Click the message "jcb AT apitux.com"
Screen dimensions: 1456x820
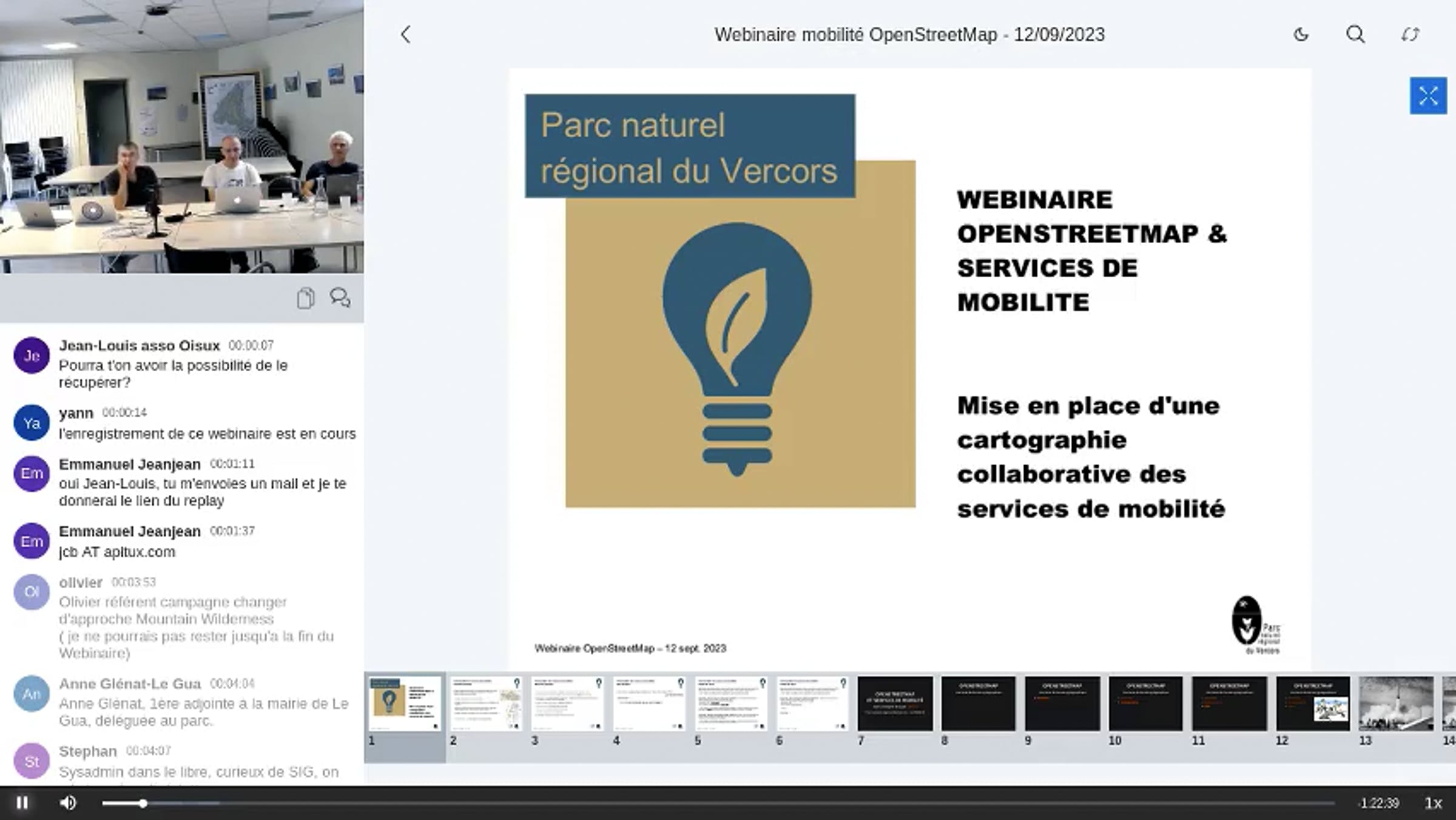point(117,552)
